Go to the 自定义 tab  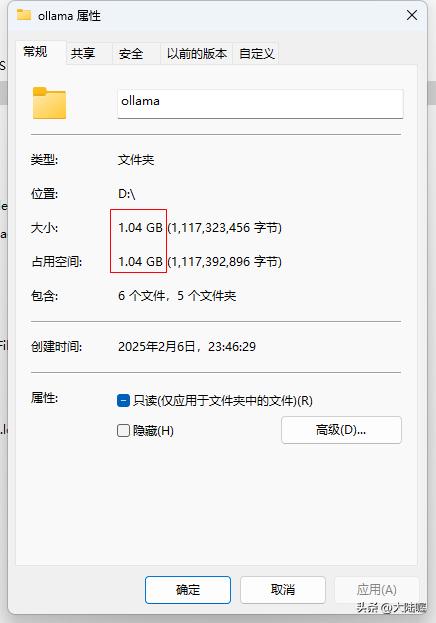coord(257,53)
